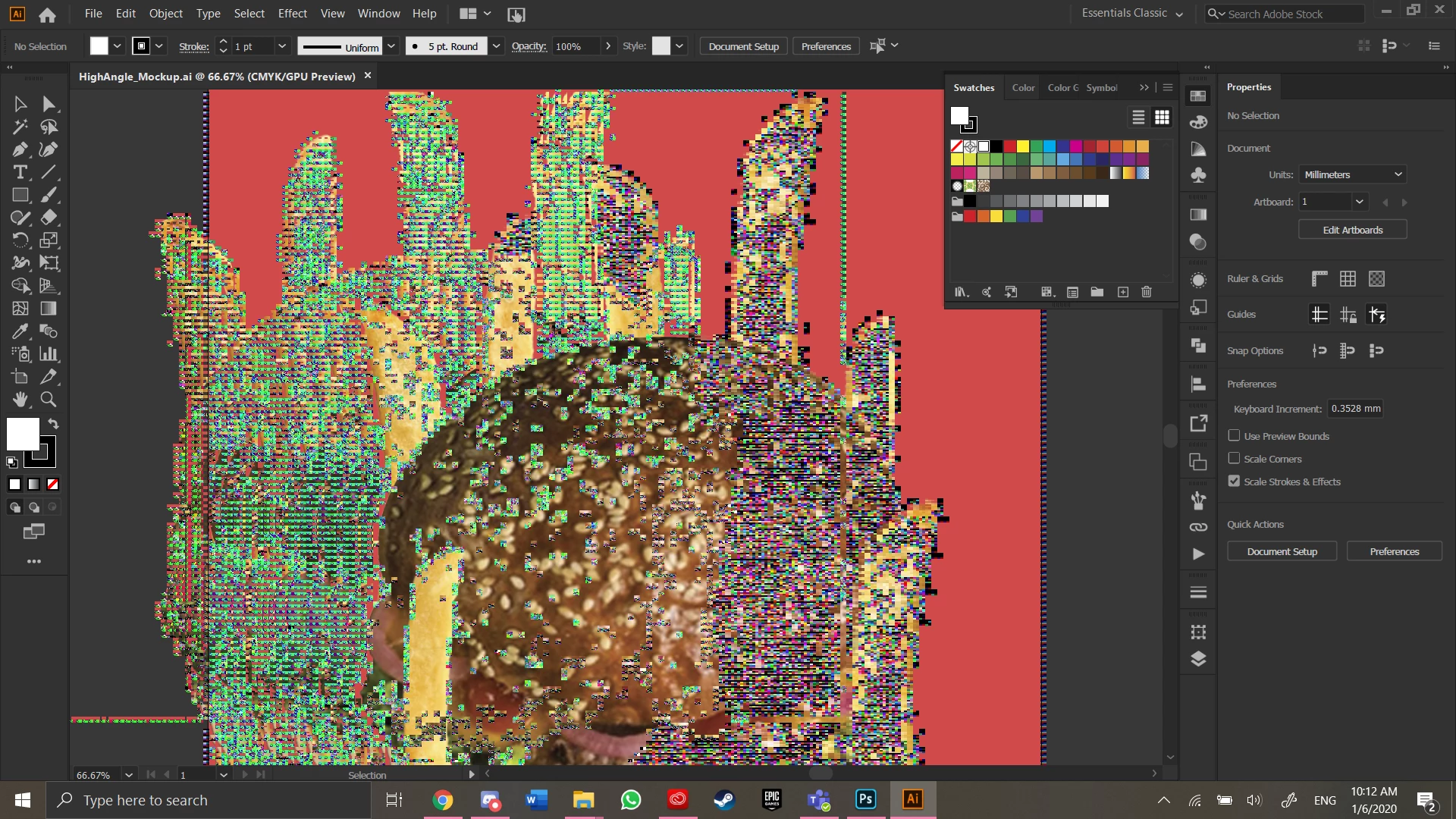This screenshot has height=819, width=1456.
Task: Pick the yellow swatch in Swatches panel
Action: 1023,146
